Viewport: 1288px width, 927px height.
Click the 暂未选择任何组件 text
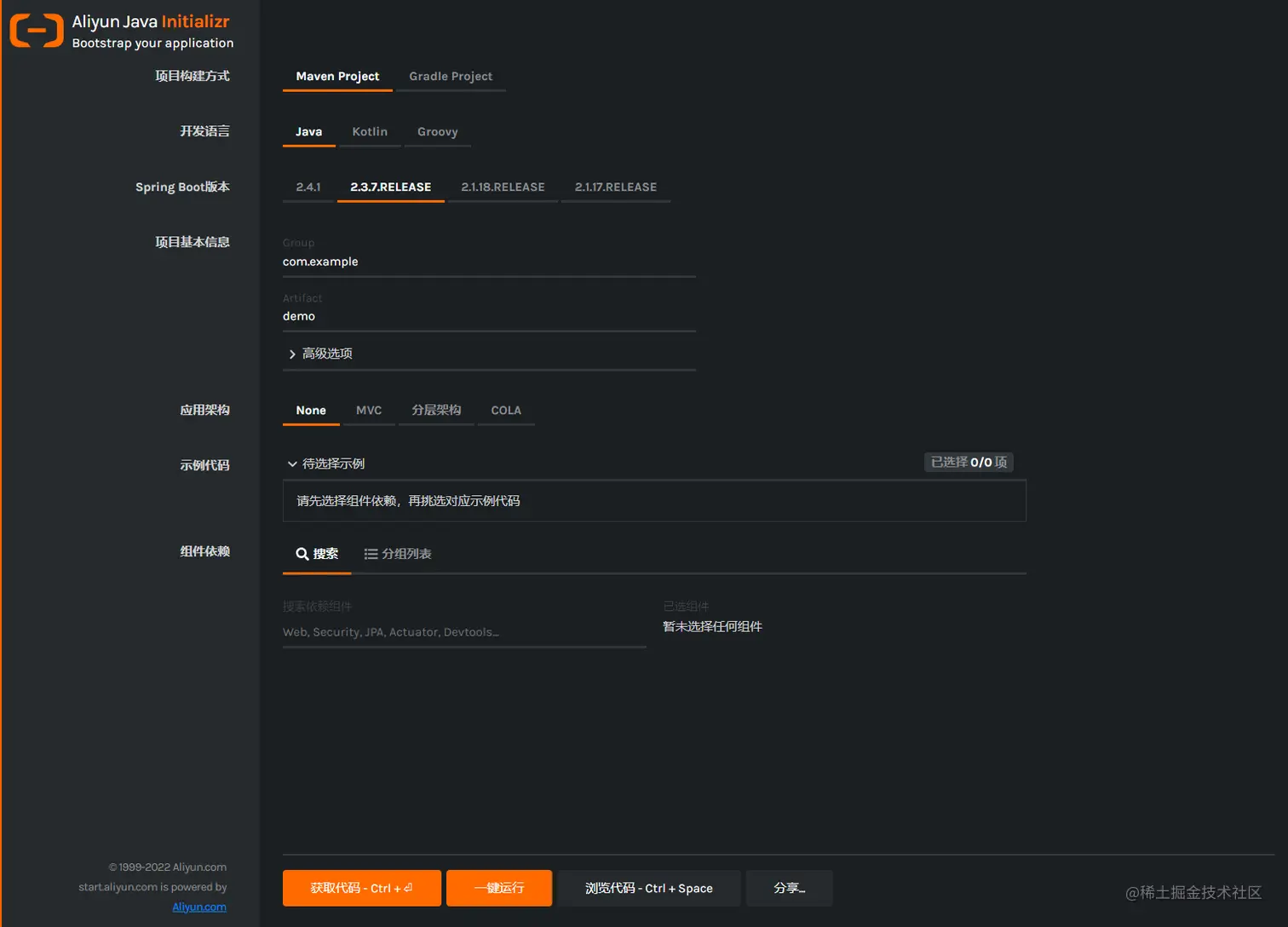tap(712, 626)
